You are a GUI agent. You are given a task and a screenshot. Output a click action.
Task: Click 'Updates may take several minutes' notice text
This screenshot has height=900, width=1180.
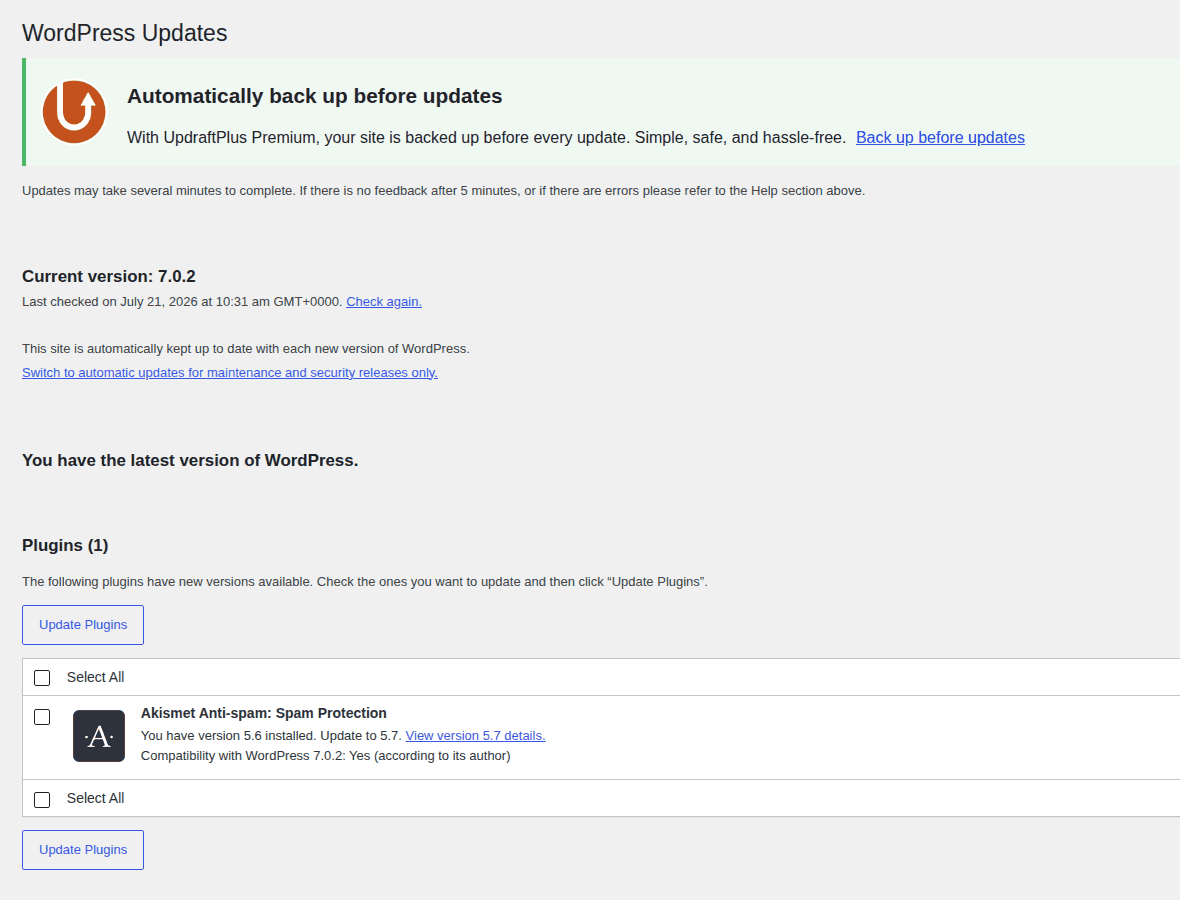[443, 191]
